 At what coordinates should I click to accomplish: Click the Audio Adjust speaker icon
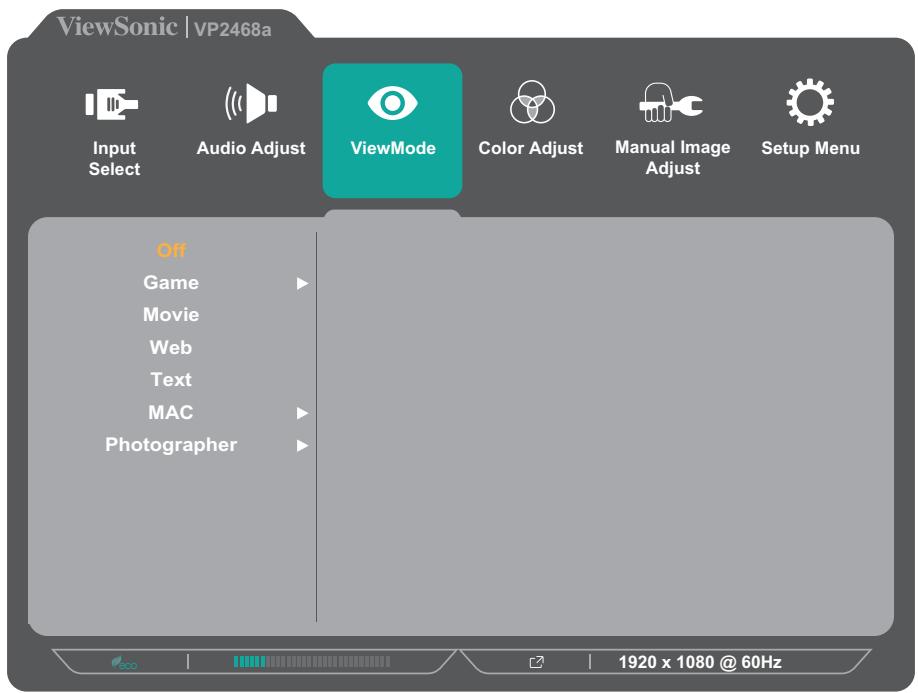click(x=251, y=103)
